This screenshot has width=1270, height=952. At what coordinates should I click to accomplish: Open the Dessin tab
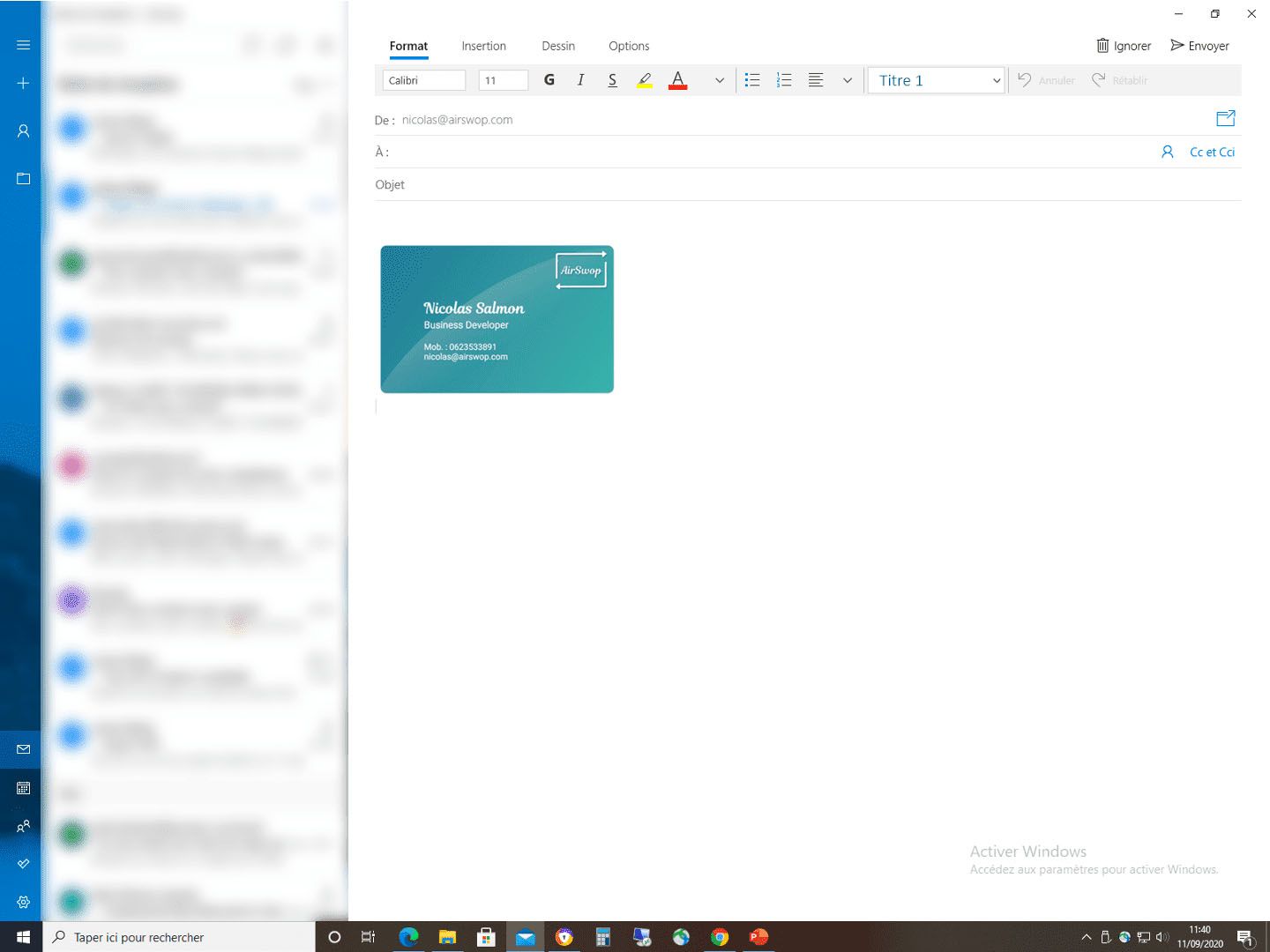point(558,46)
